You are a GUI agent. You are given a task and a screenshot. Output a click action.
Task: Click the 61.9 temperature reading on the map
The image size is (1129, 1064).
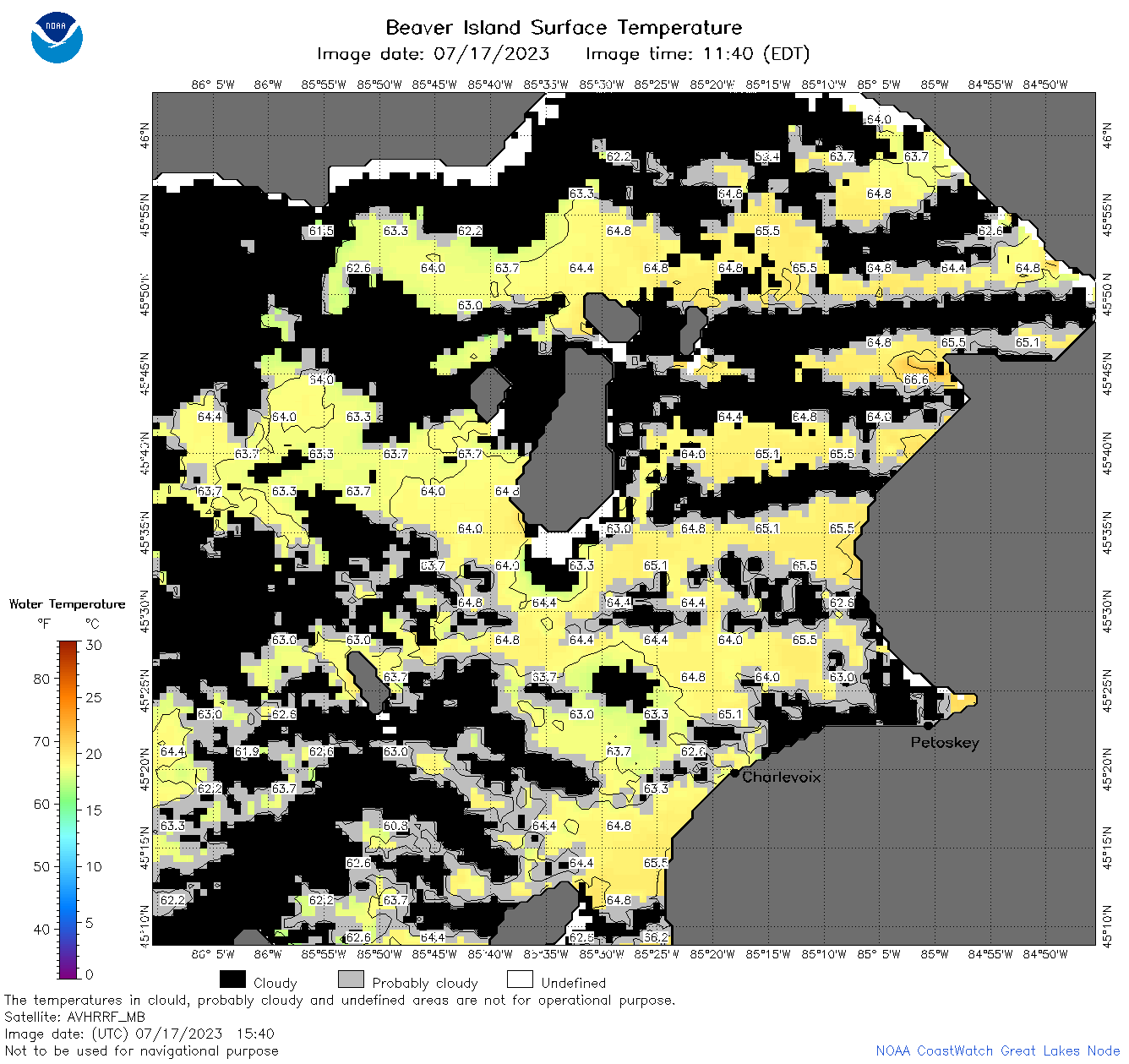(247, 751)
